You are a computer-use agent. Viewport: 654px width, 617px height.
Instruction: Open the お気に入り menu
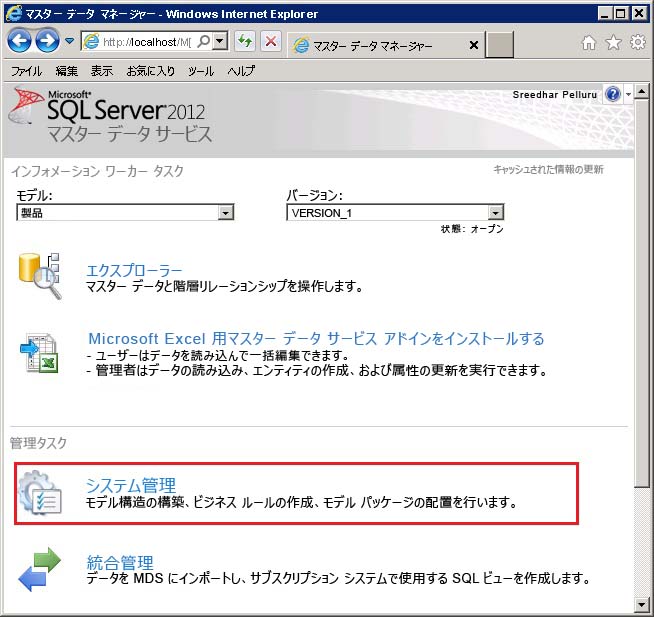click(x=151, y=71)
